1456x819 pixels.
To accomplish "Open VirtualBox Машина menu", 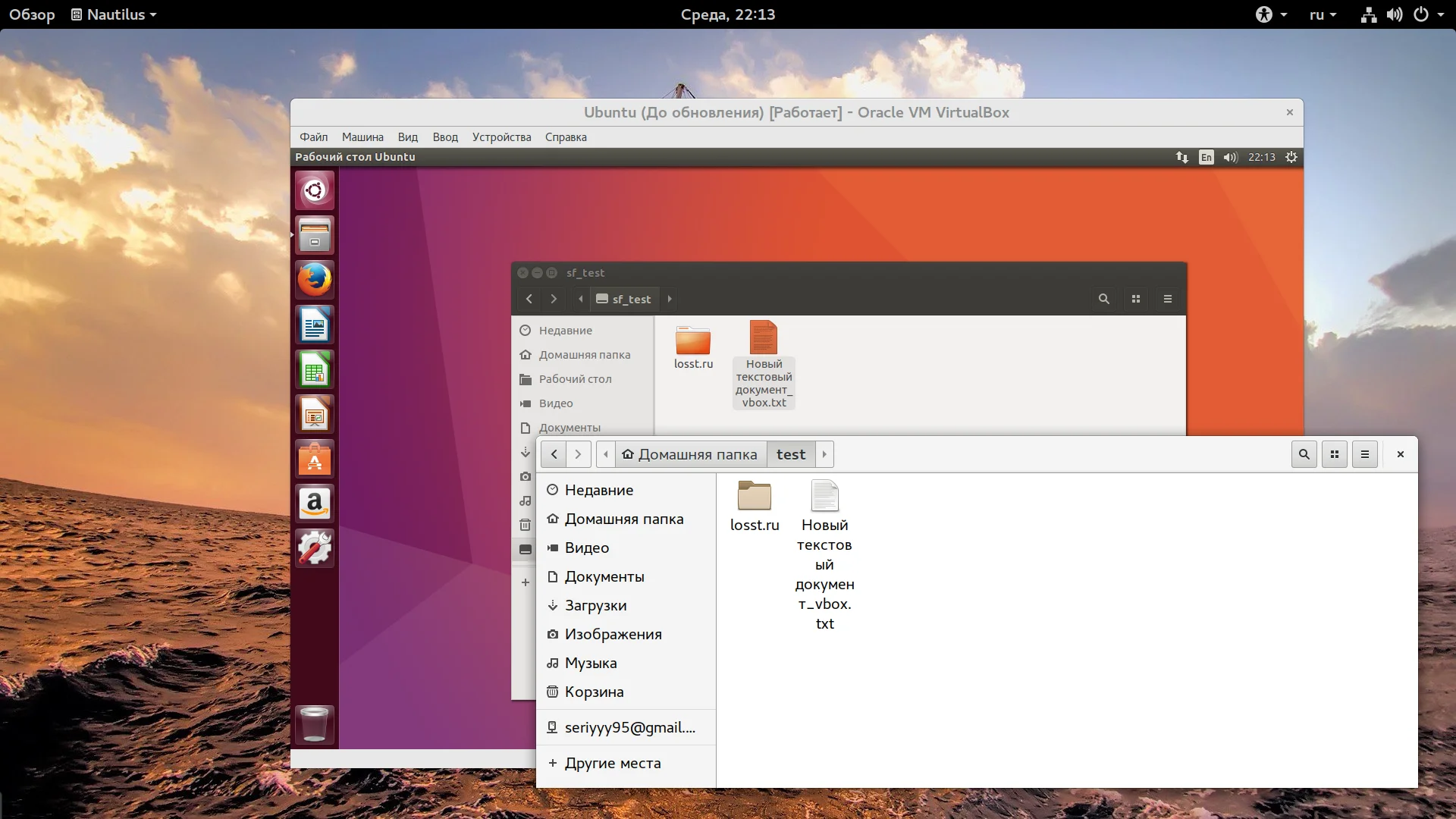I will pos(362,137).
